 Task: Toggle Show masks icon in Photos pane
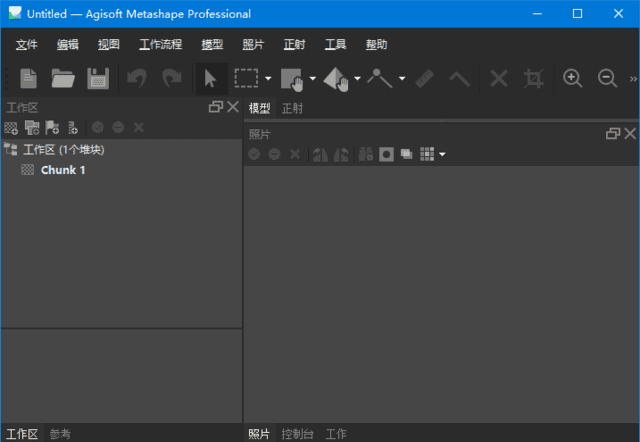pos(386,154)
